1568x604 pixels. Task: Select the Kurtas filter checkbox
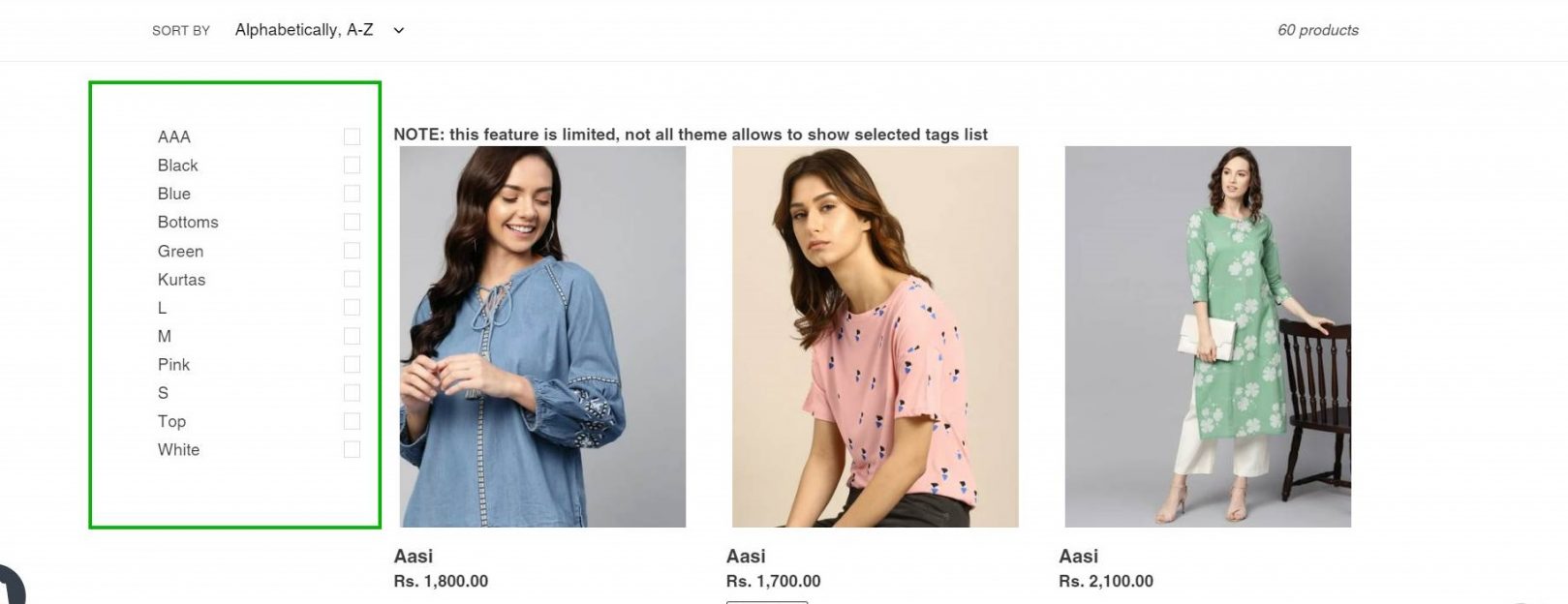coord(352,279)
